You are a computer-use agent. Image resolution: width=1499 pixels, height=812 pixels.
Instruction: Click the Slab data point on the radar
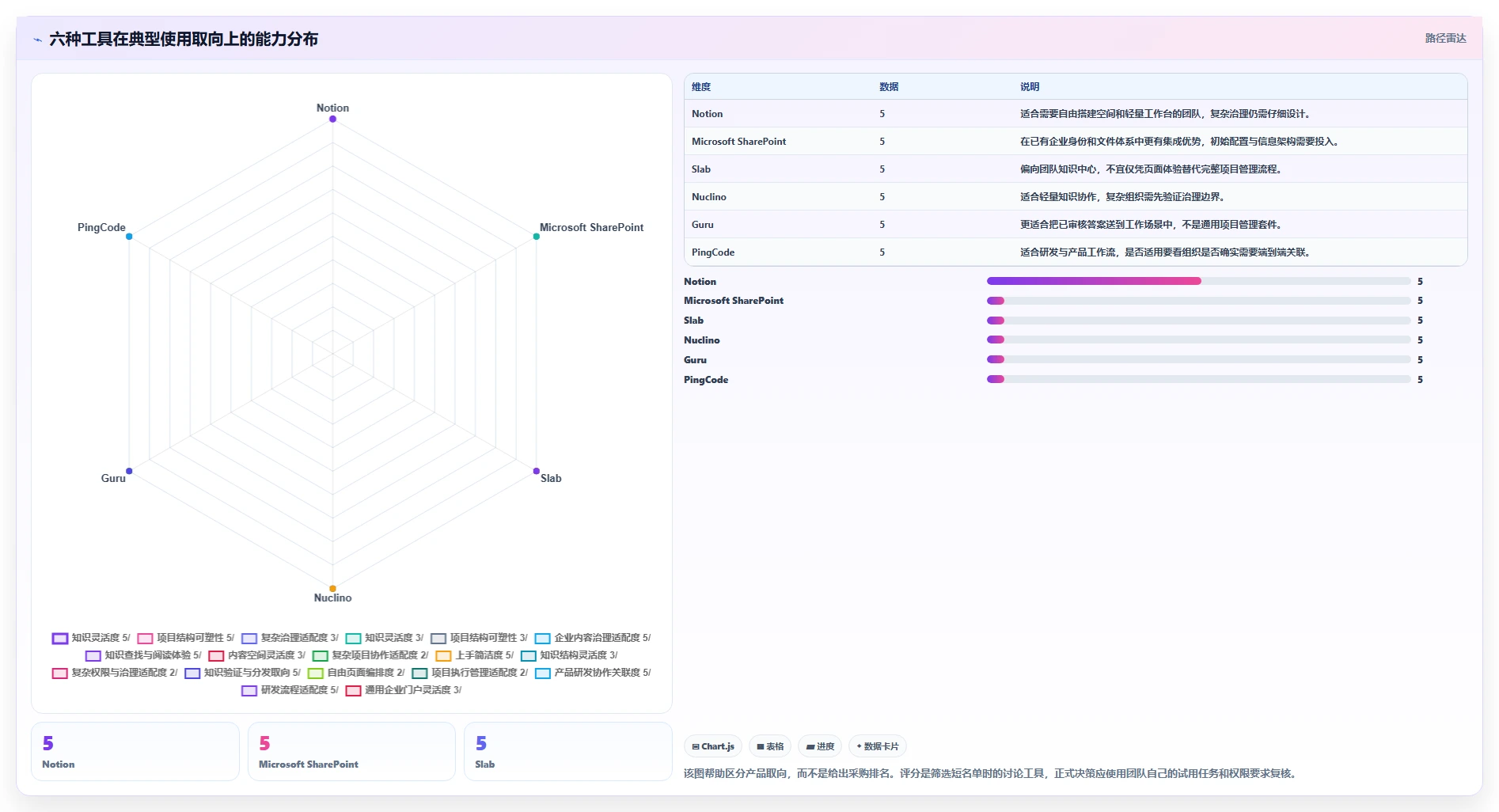click(536, 471)
